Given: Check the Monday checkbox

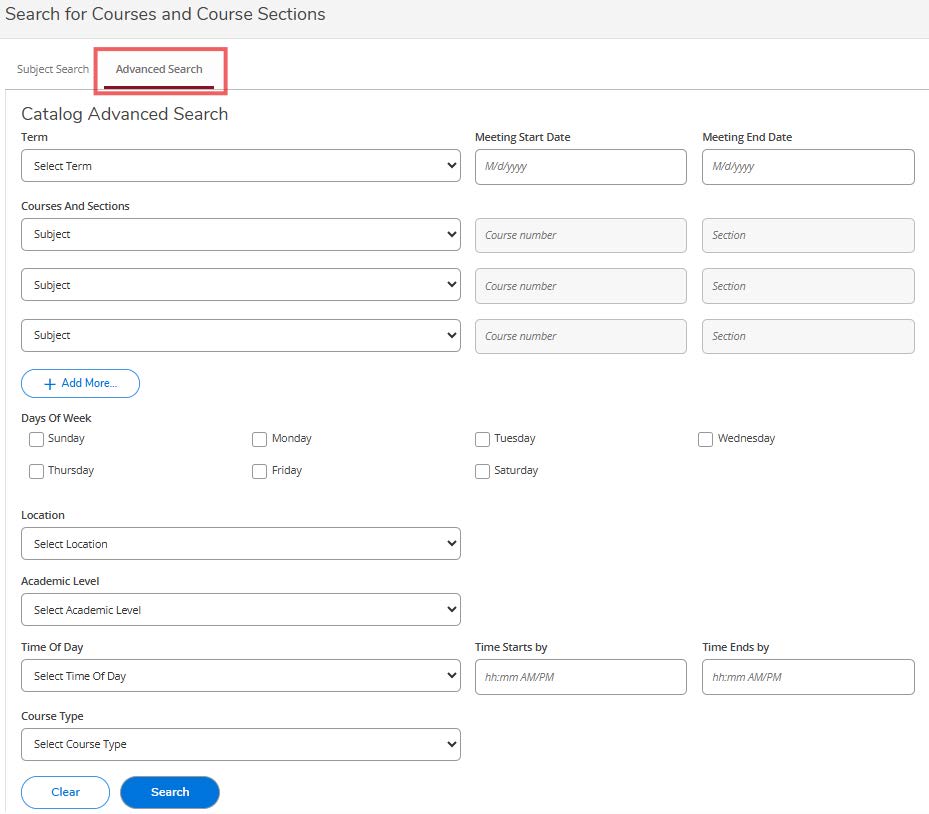Looking at the screenshot, I should tap(260, 439).
